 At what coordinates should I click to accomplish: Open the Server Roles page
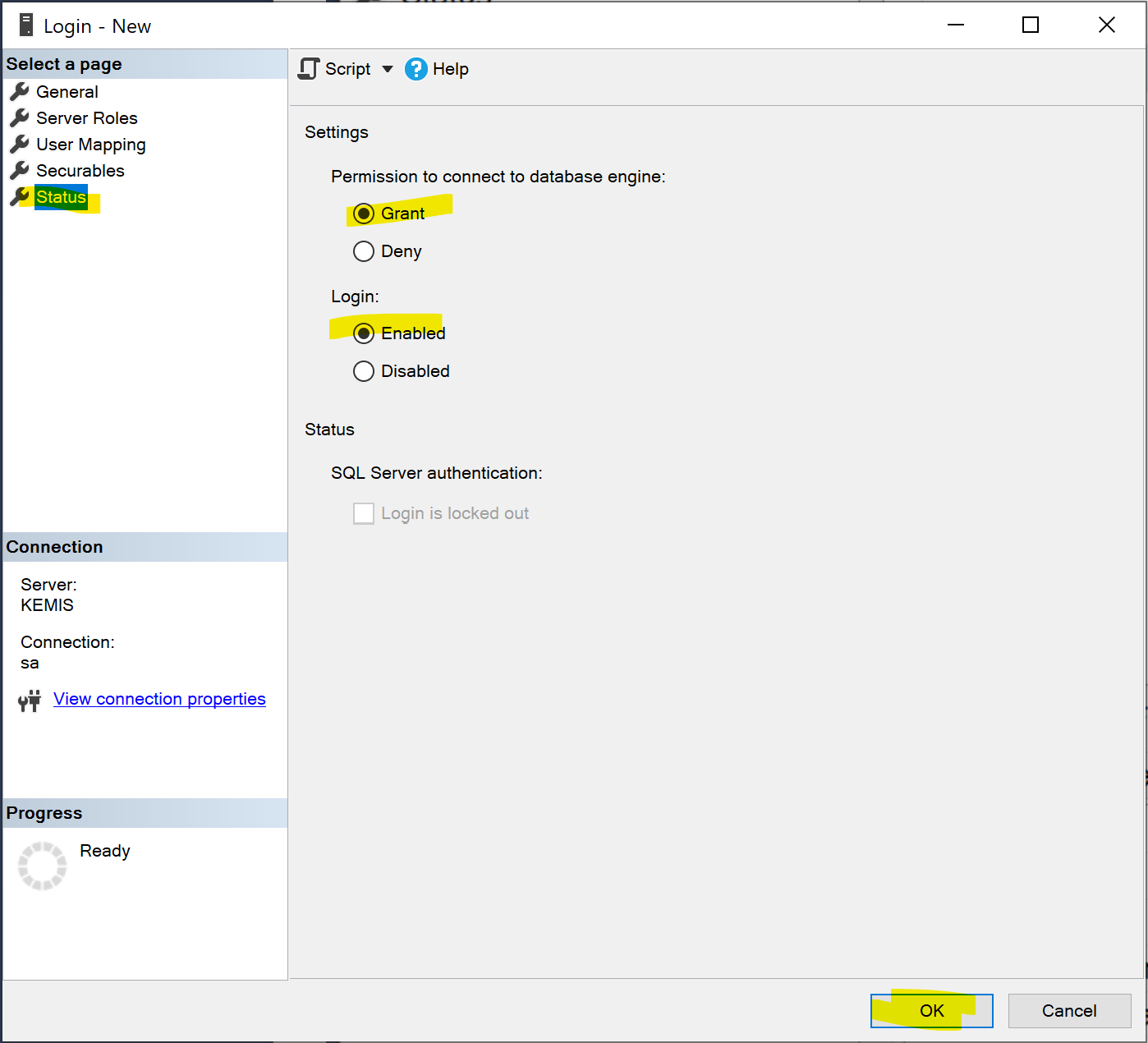86,118
